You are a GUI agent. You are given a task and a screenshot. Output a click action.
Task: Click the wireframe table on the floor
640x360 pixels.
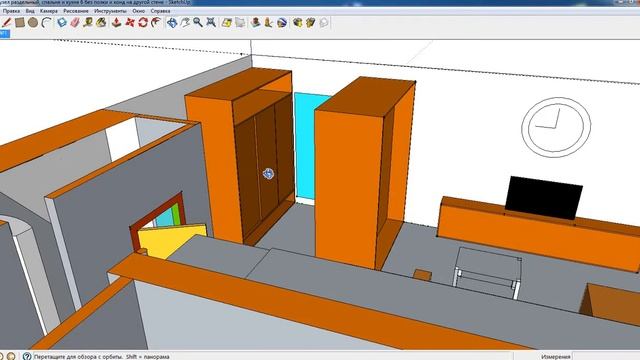tap(487, 272)
